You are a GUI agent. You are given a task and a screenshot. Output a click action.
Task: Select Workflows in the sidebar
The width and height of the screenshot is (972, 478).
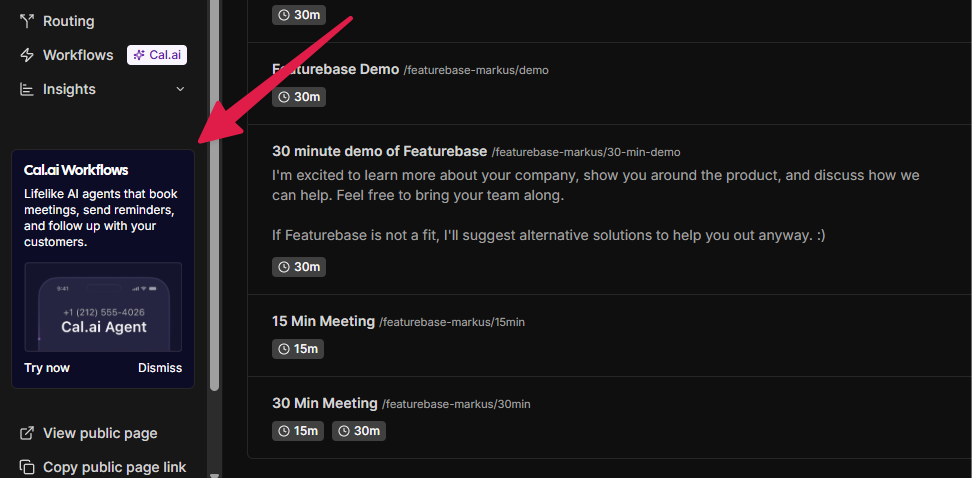click(78, 55)
